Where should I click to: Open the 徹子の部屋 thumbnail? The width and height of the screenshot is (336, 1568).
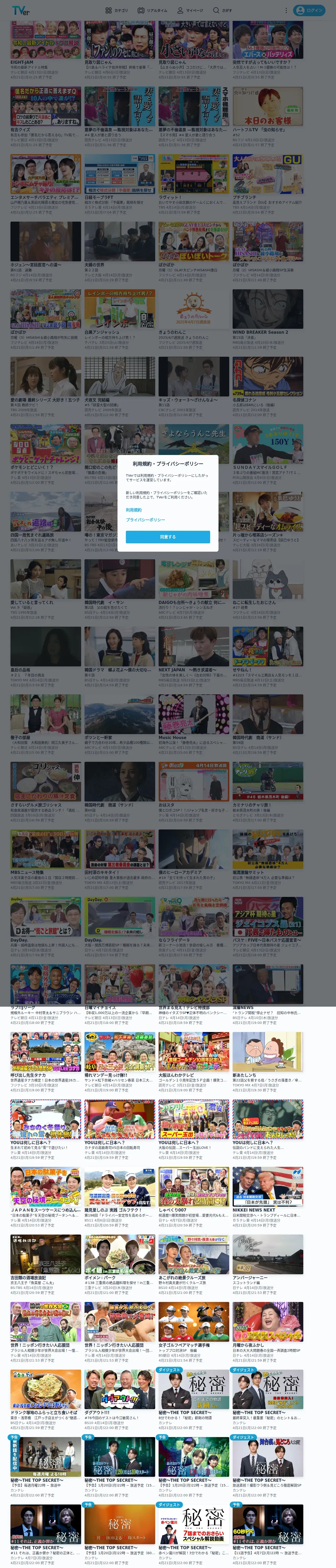coord(46,714)
